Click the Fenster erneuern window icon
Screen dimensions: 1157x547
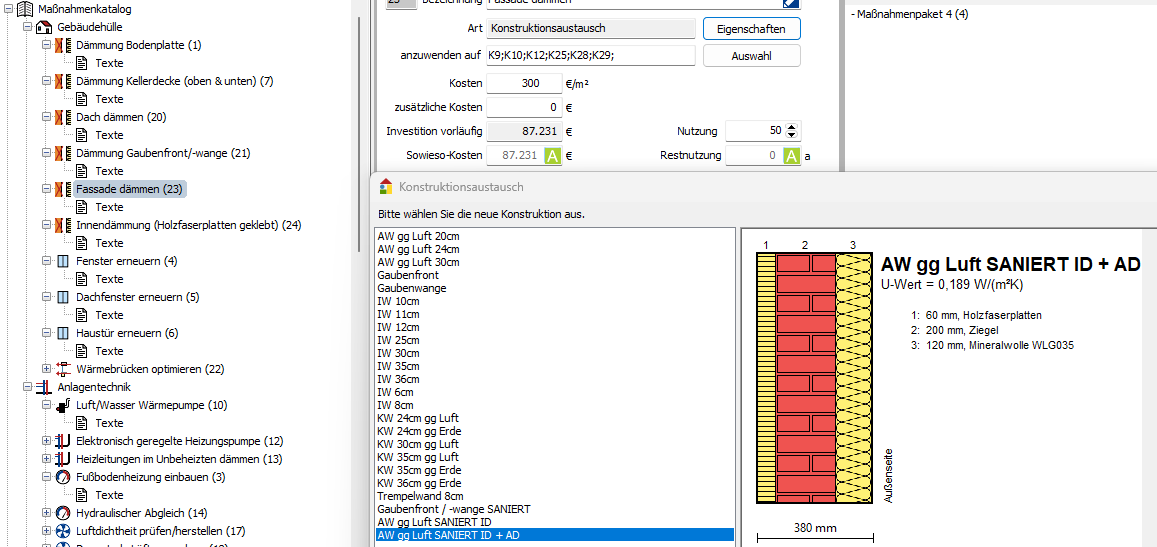[63, 261]
